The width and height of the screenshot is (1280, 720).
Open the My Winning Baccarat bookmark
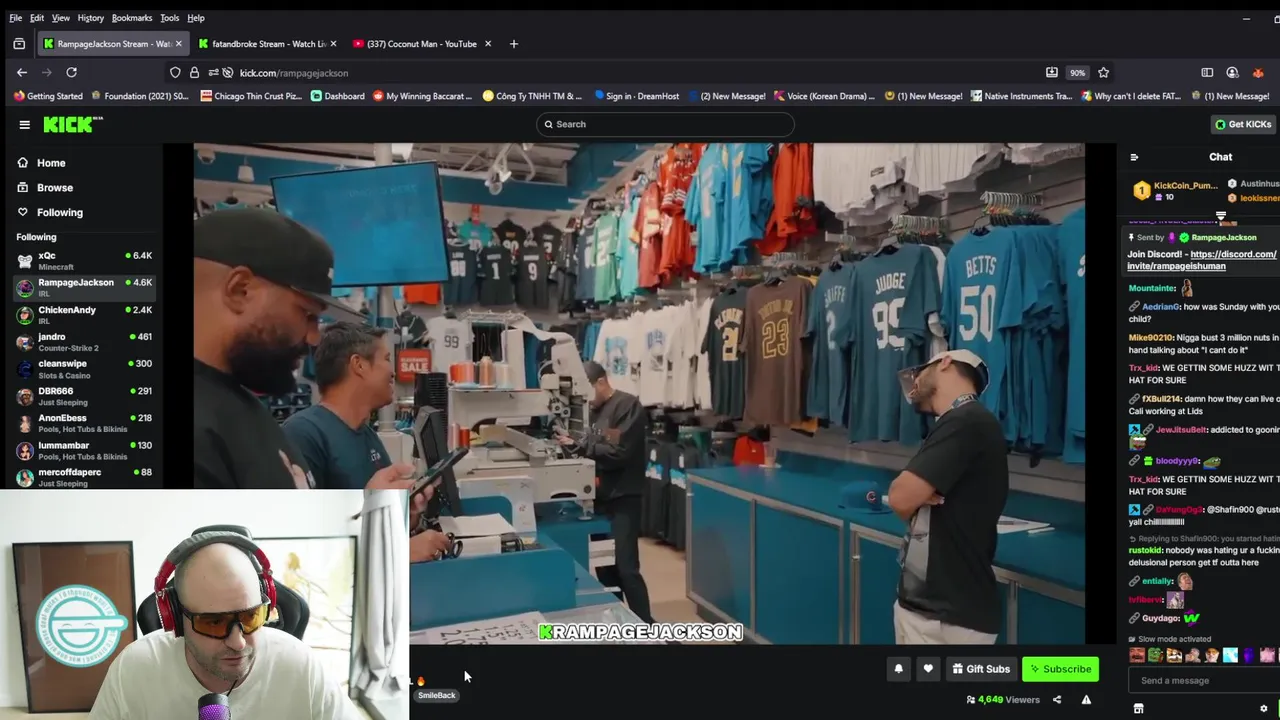coord(422,96)
